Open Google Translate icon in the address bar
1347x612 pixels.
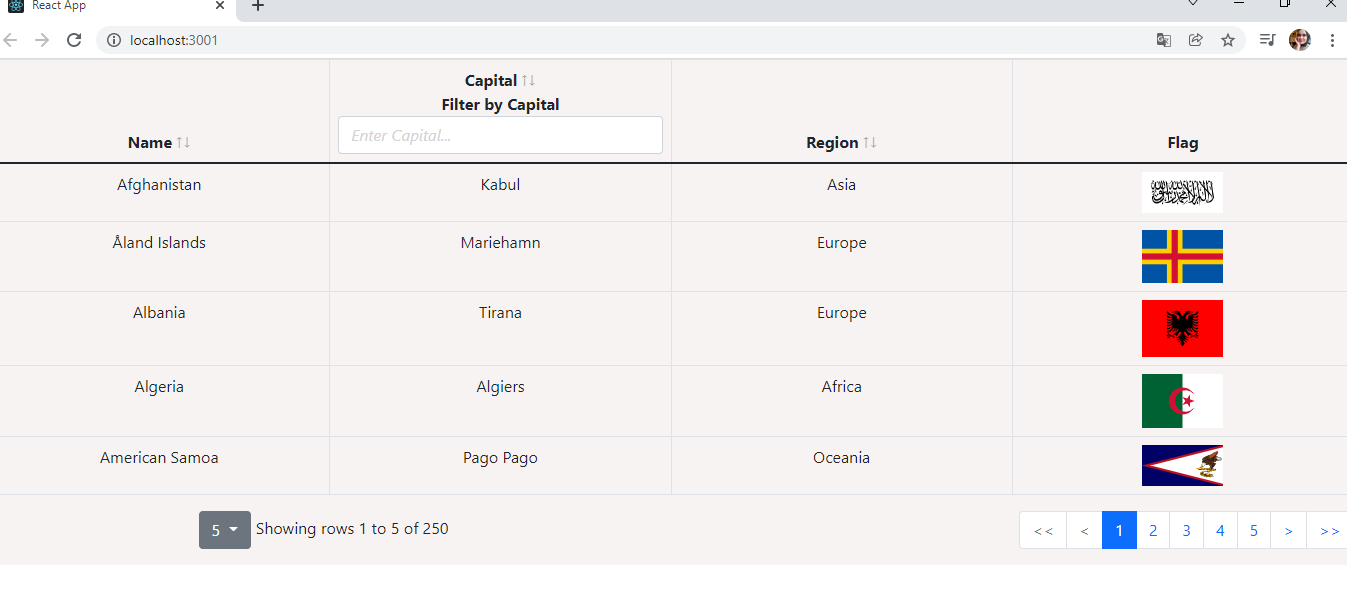(x=1163, y=40)
